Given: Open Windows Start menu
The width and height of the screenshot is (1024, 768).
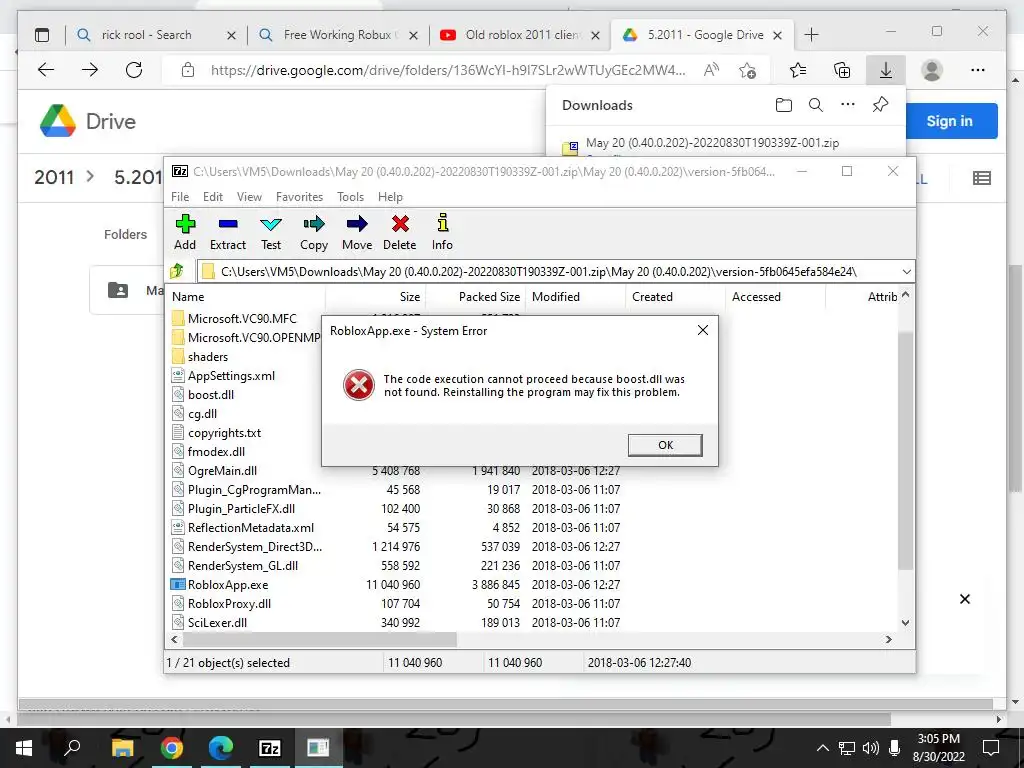Looking at the screenshot, I should (24, 748).
